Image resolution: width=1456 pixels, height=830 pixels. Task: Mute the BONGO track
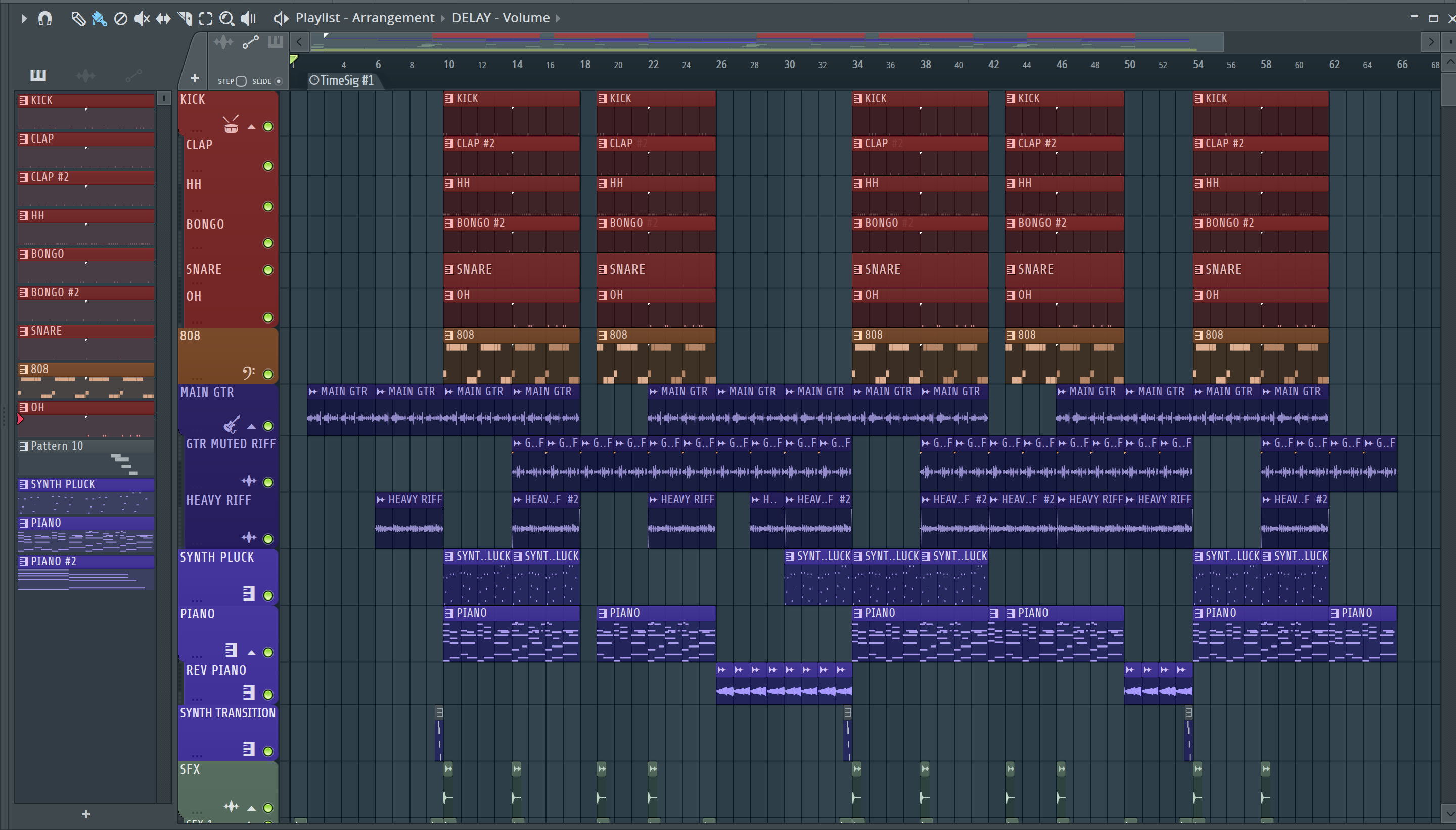pyautogui.click(x=268, y=243)
